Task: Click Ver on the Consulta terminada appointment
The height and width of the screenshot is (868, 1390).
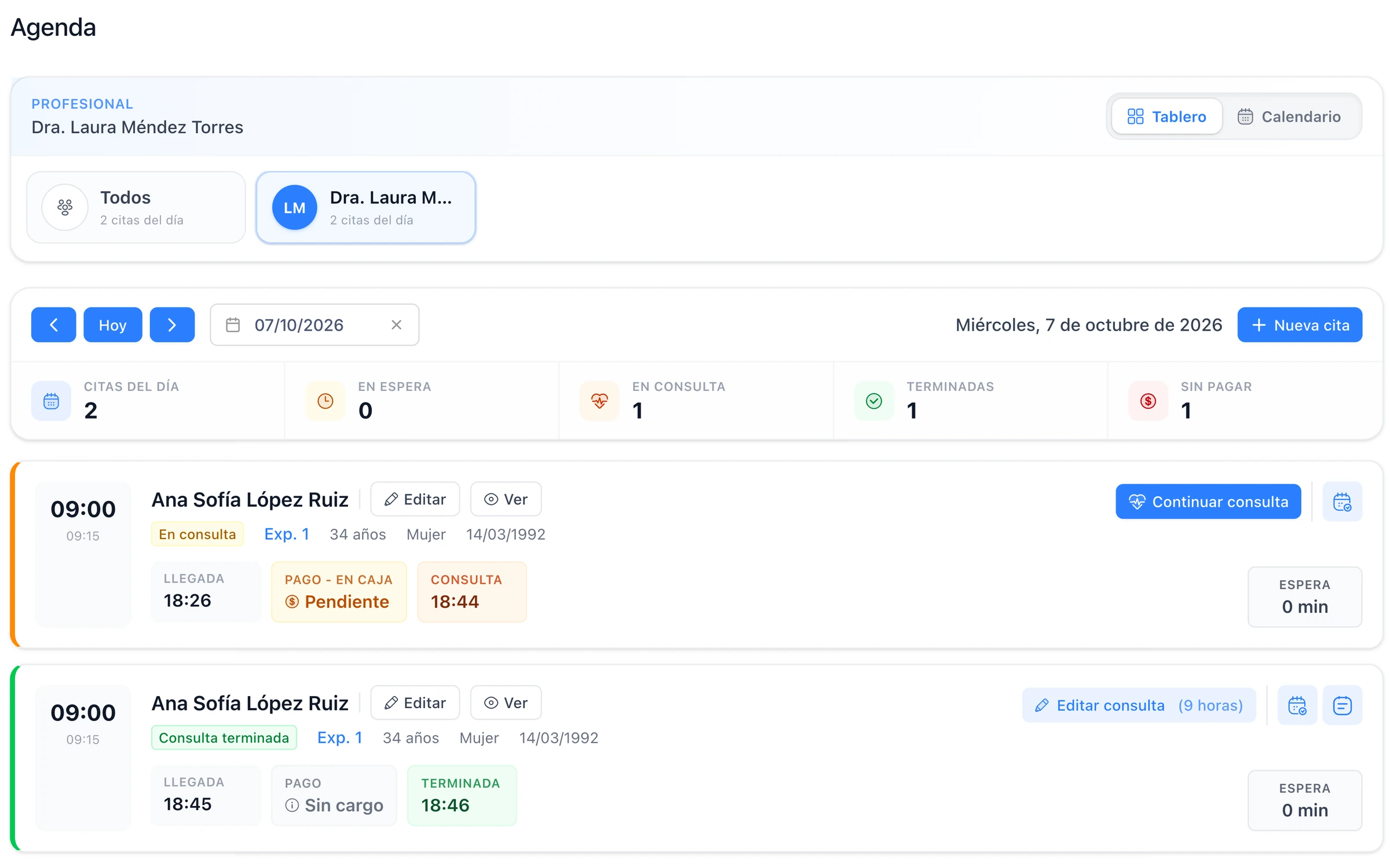Action: 506,703
